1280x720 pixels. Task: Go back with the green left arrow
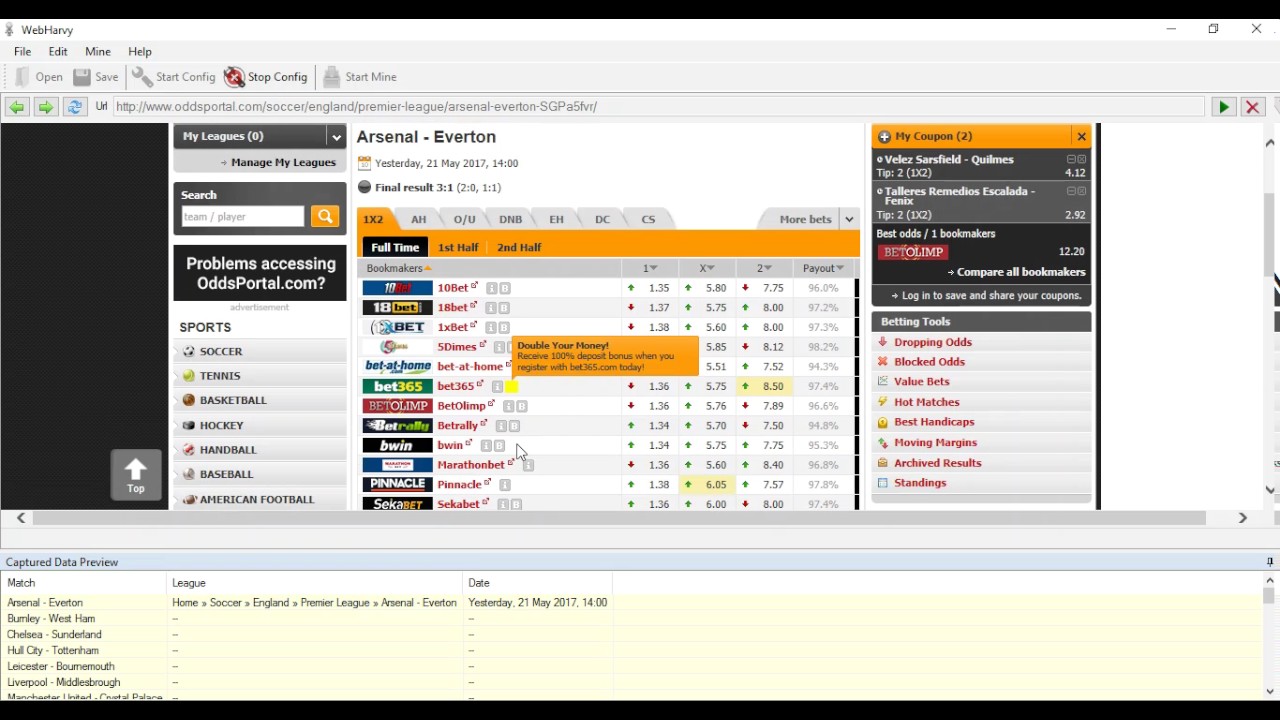coord(17,107)
